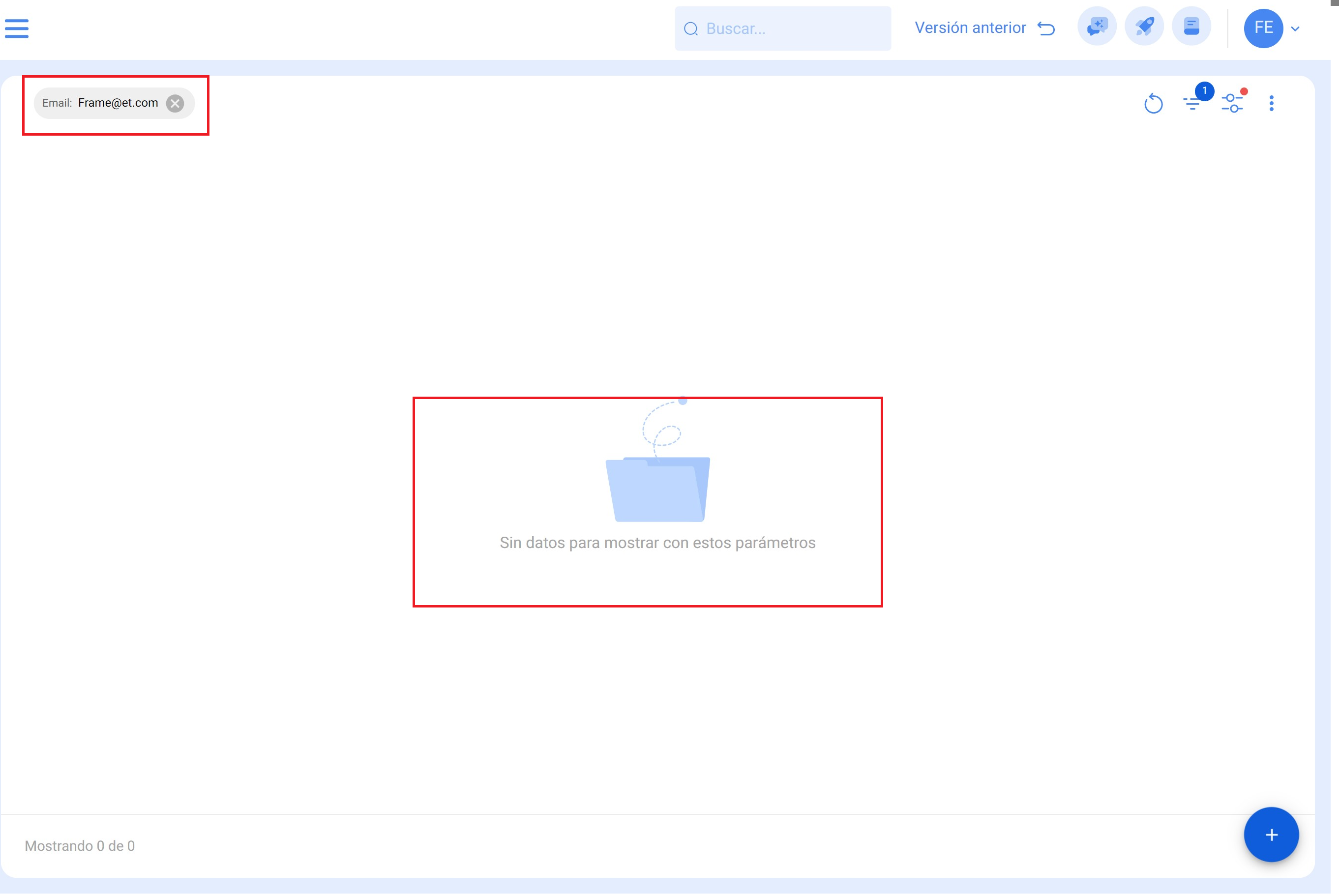Click the AI chat sparkle icon
Screen dimensions: 1339x896
pyautogui.click(x=1097, y=27)
